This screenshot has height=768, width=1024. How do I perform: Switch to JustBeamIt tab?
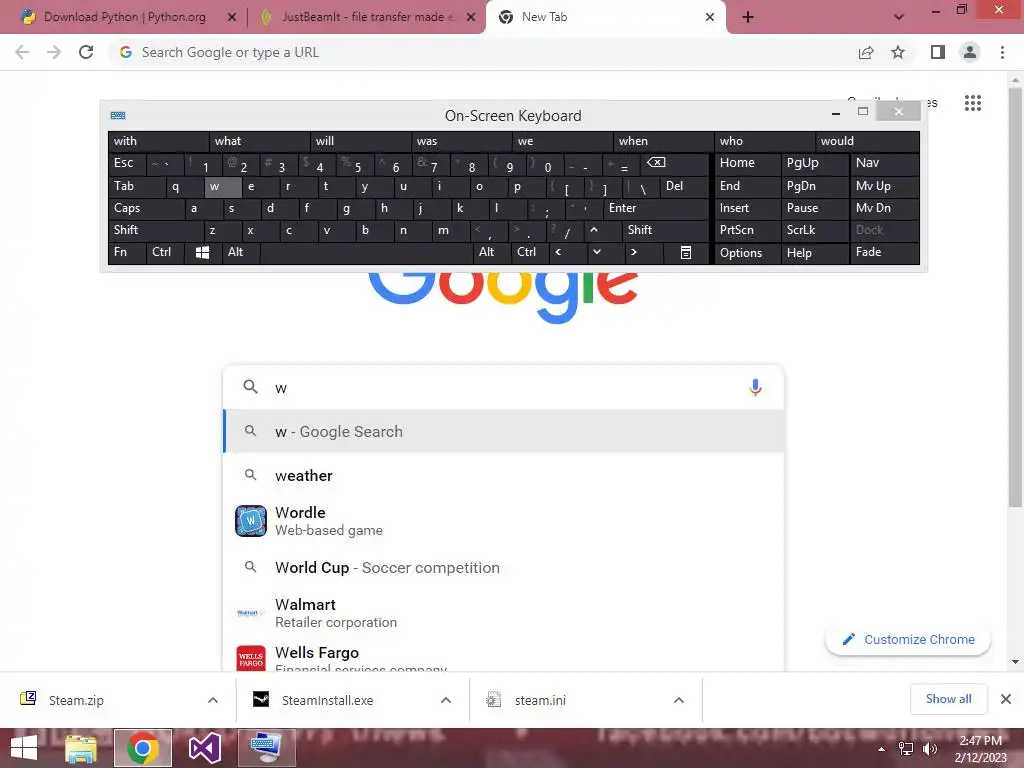367,17
